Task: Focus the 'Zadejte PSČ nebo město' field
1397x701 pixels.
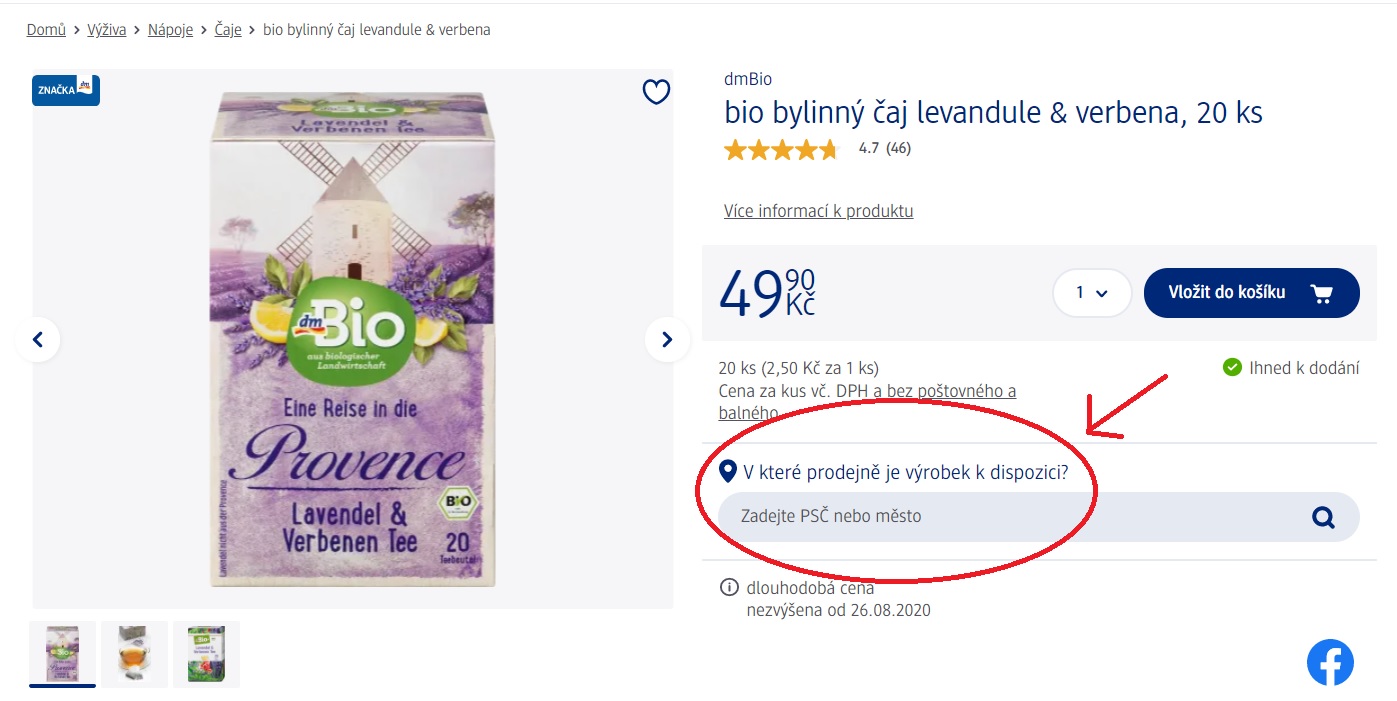Action: (x=1010, y=517)
